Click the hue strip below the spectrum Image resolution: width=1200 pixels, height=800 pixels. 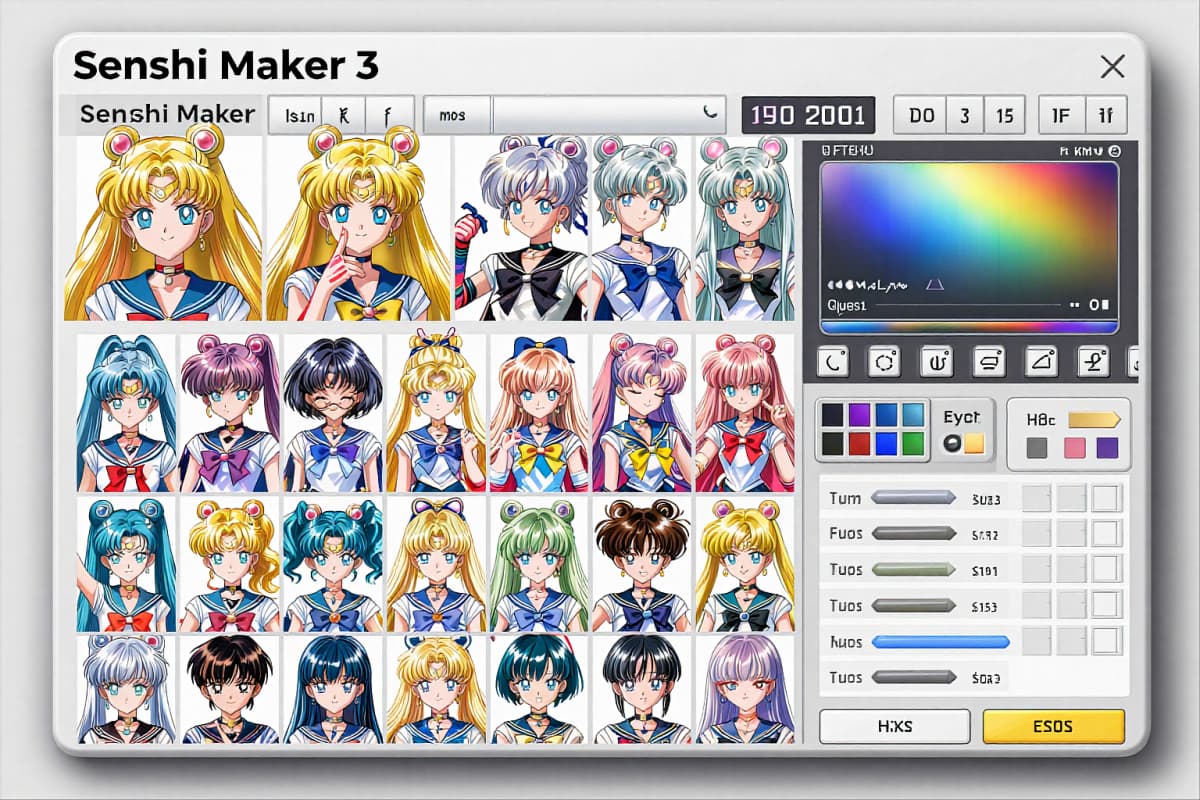click(x=968, y=326)
